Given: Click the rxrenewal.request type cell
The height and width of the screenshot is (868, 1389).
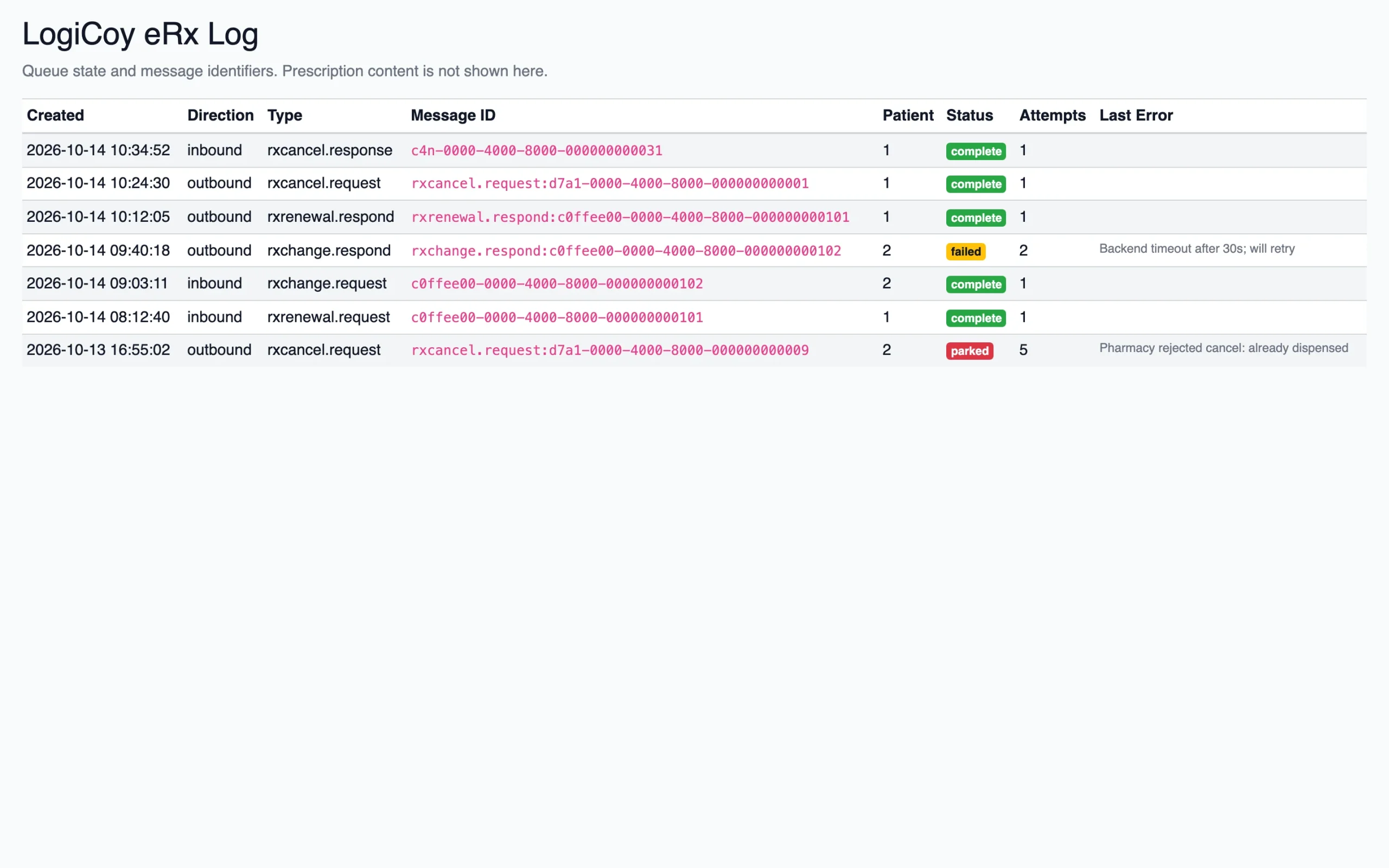Looking at the screenshot, I should 328,317.
